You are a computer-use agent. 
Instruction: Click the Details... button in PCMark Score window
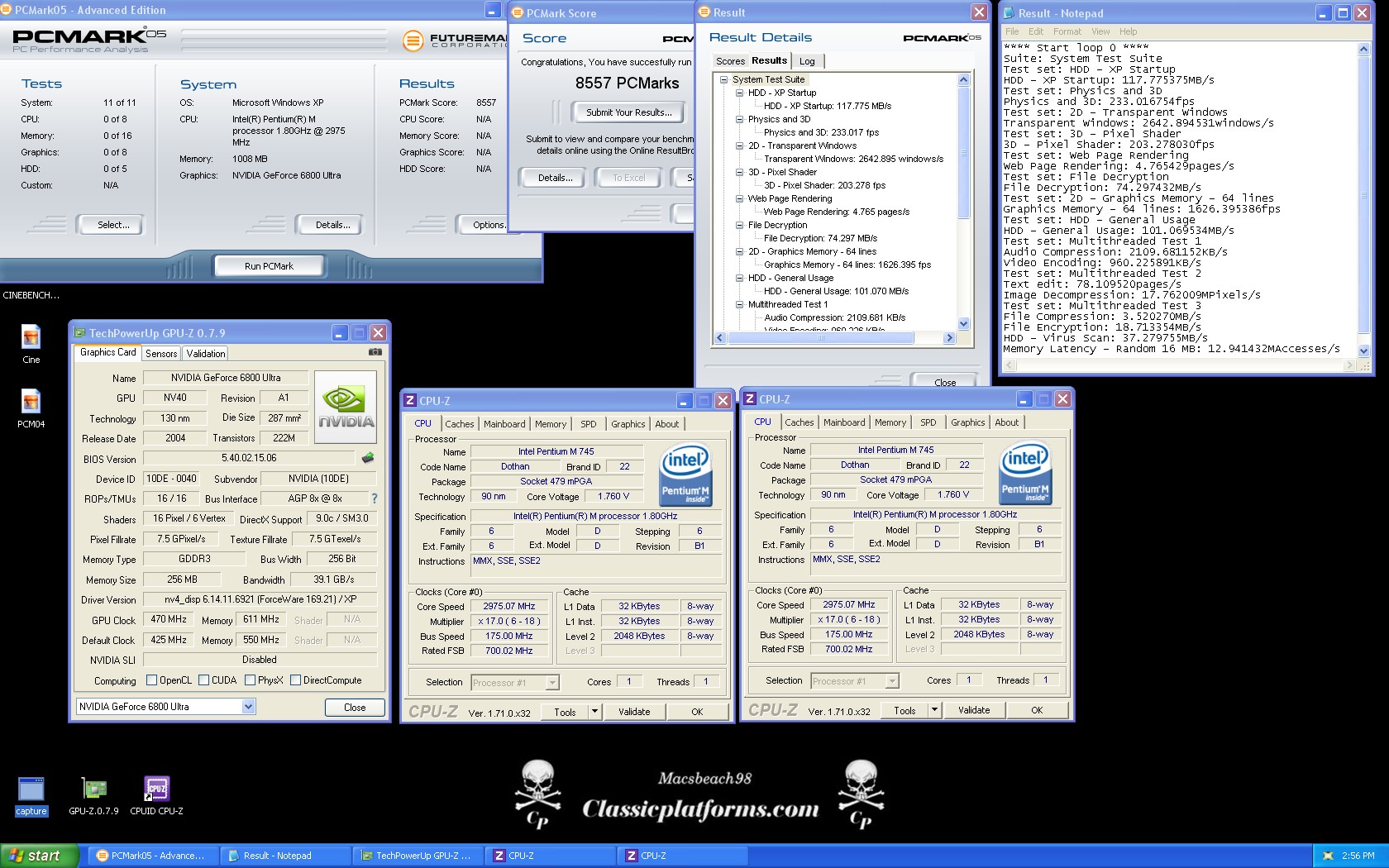[555, 178]
